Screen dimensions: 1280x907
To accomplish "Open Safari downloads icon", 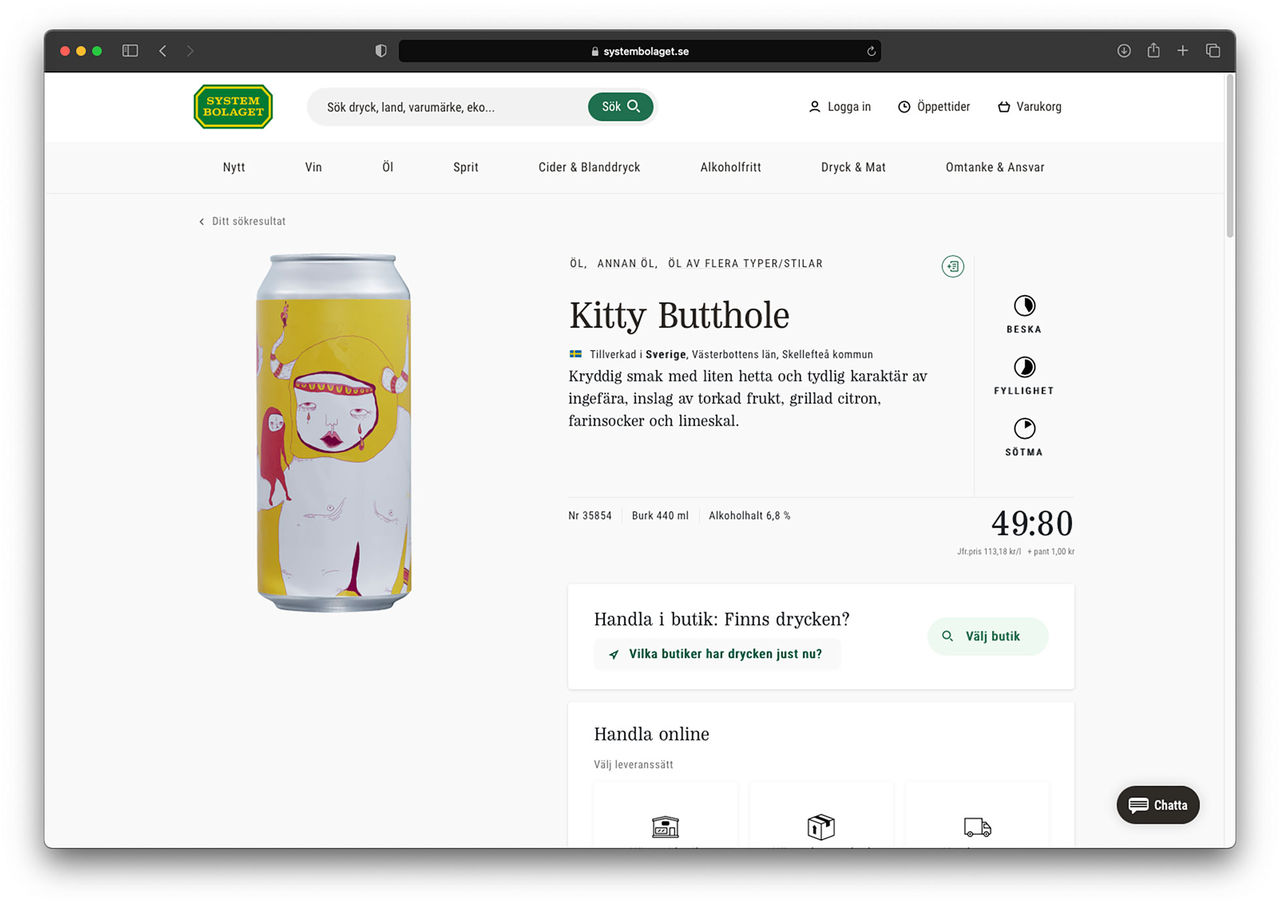I will [1124, 51].
